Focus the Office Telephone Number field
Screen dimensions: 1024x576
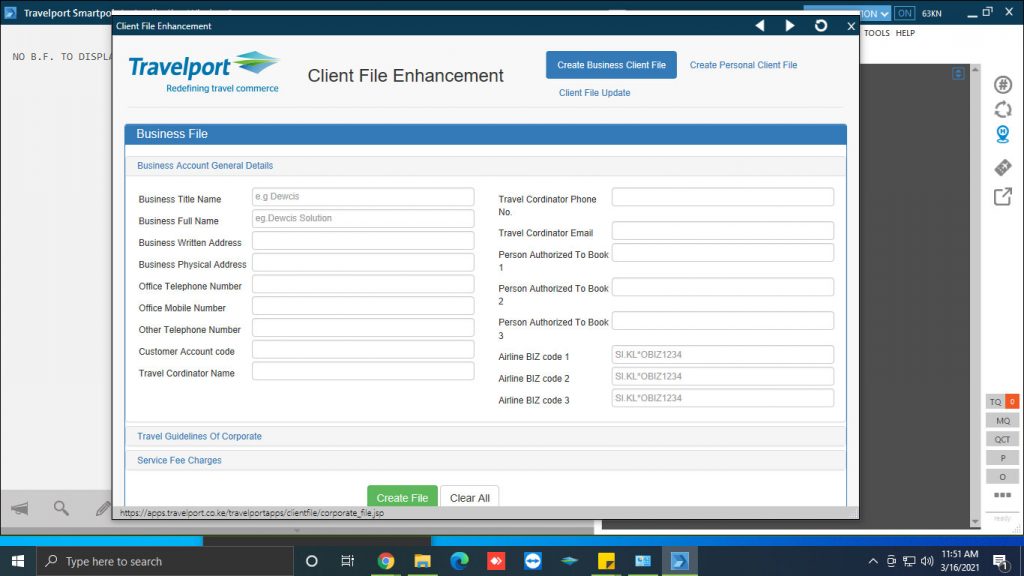363,283
